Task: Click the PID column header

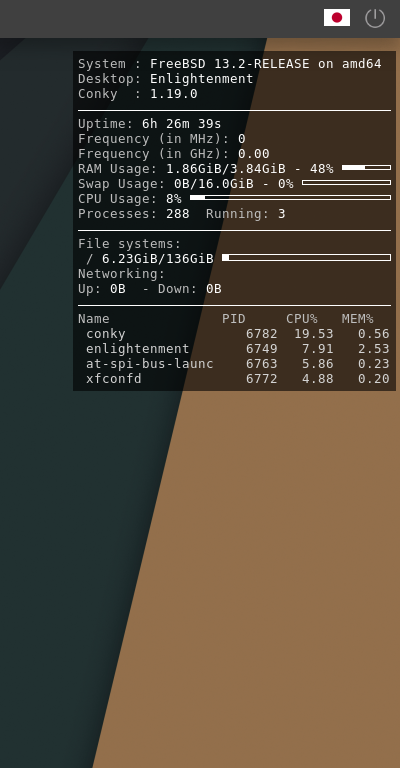Action: point(234,319)
